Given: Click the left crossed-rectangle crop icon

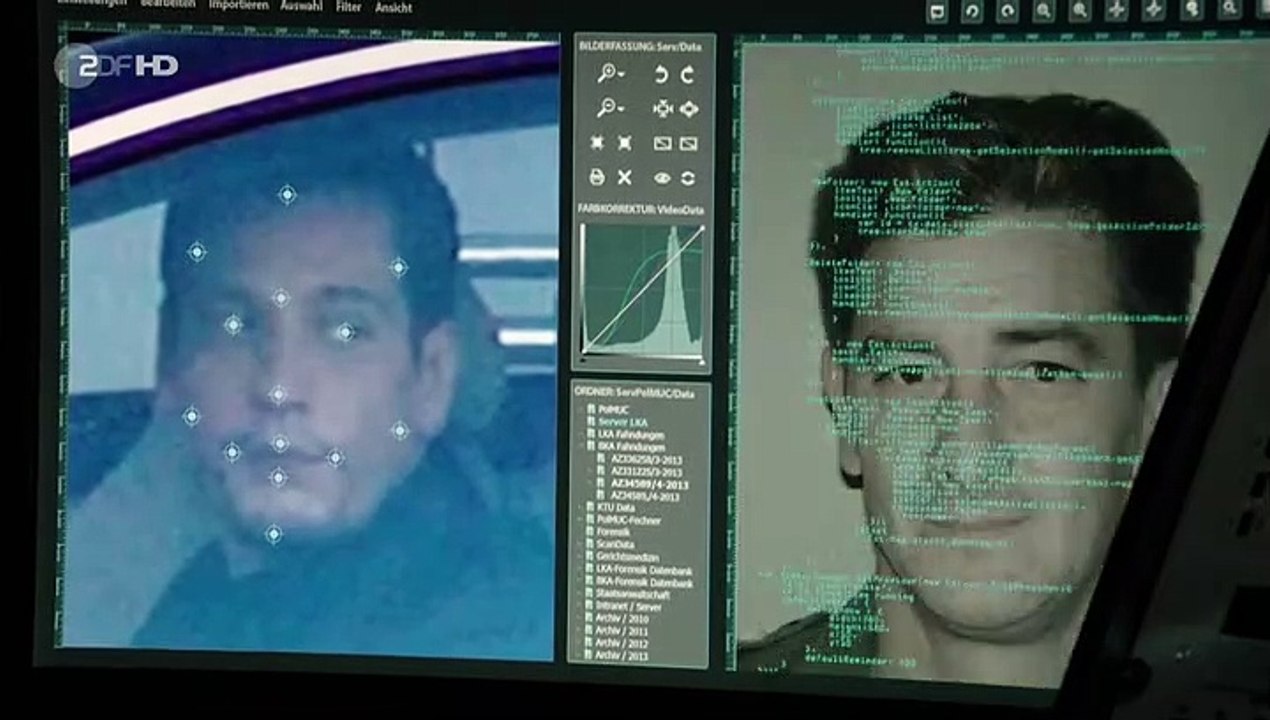Looking at the screenshot, I should pyautogui.click(x=661, y=143).
